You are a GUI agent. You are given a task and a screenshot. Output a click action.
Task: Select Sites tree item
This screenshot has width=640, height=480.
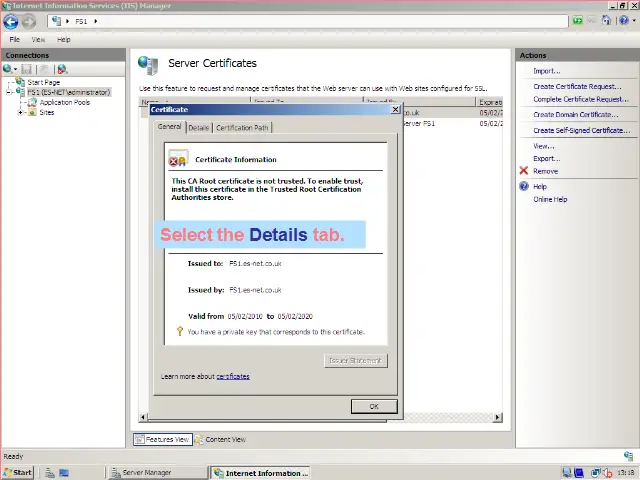[47, 113]
